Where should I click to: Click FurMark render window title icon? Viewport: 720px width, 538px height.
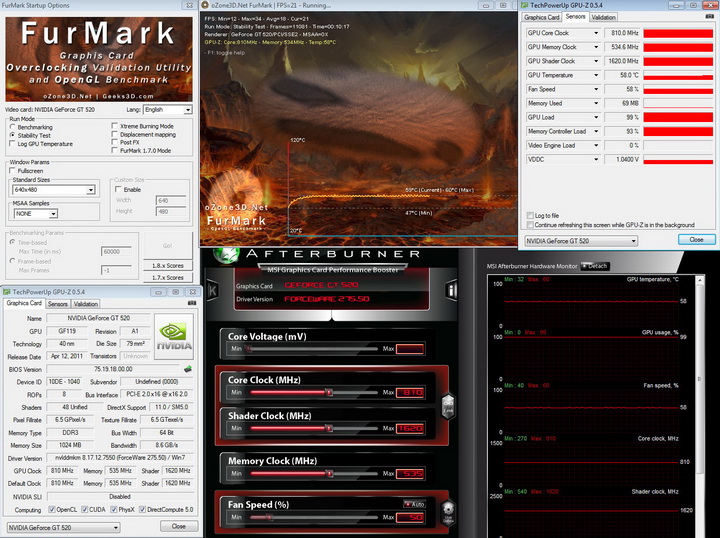pos(205,6)
